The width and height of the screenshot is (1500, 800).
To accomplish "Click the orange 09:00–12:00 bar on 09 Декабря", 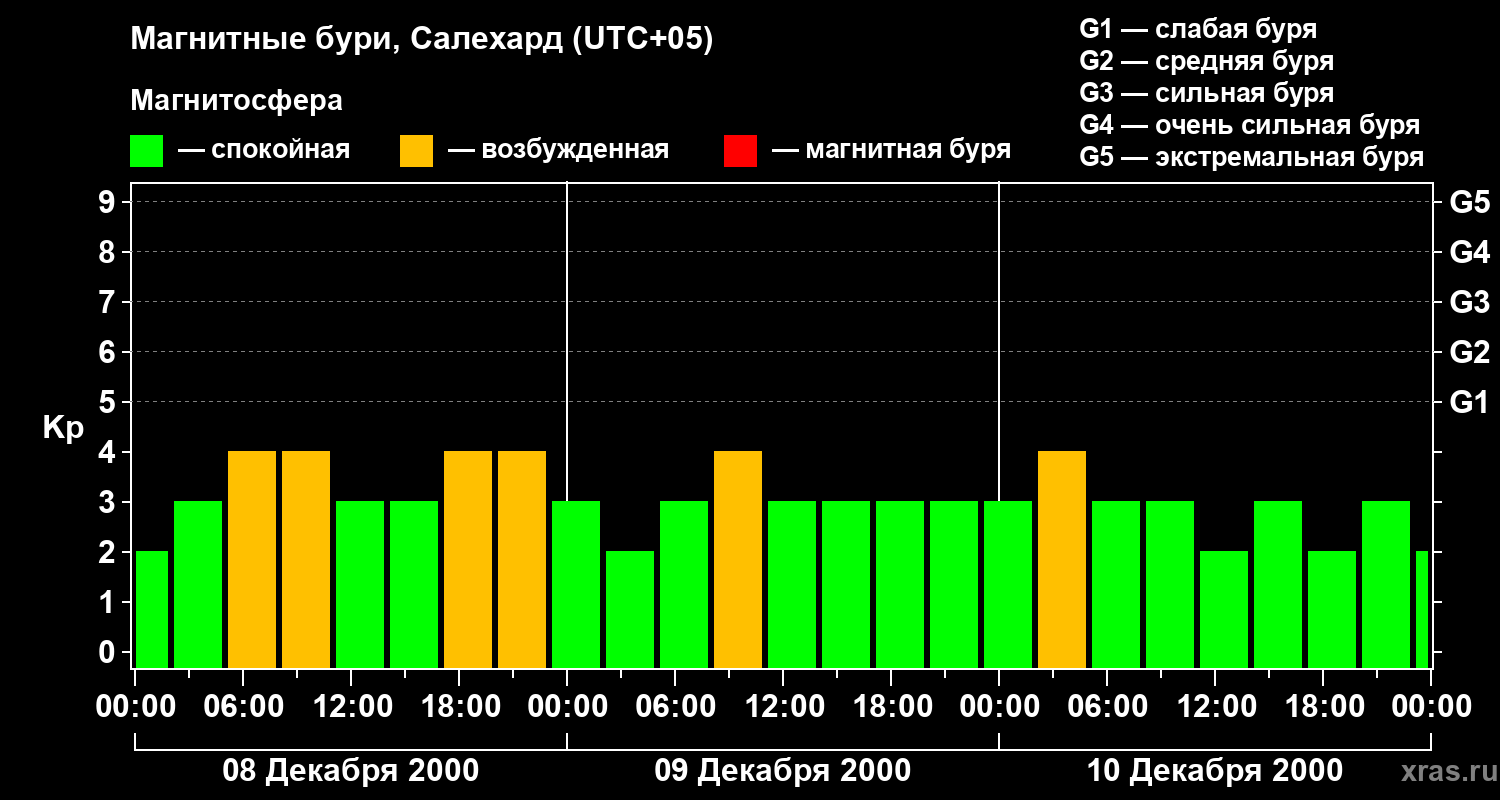I will tap(738, 559).
